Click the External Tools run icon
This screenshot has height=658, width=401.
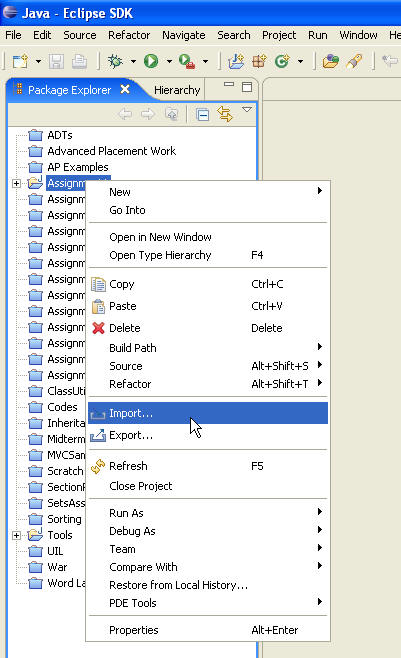point(187,61)
